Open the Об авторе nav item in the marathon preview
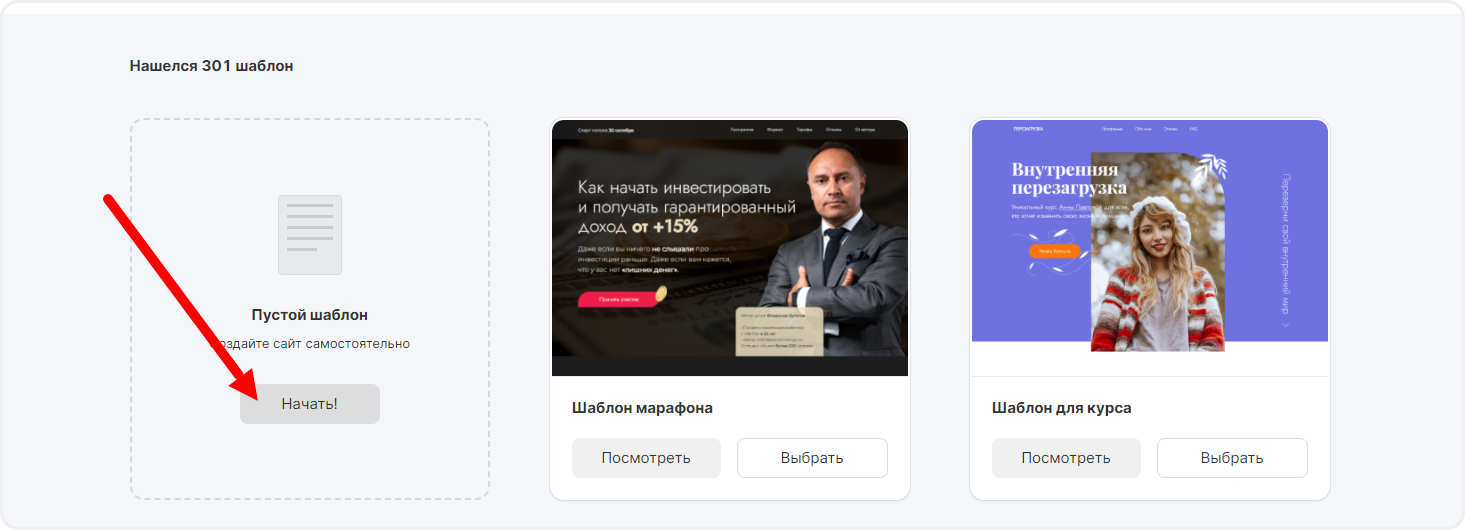 click(x=865, y=130)
